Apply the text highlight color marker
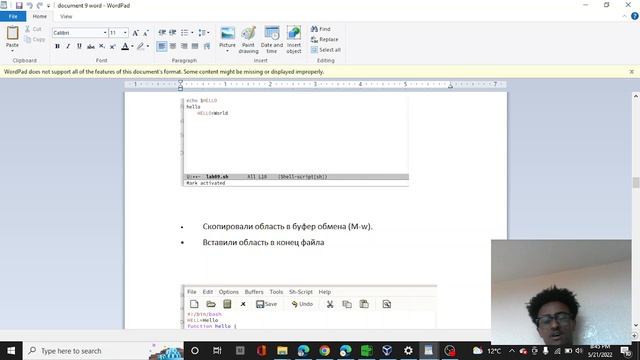Screen dimensions: 640x360 (x=140, y=46)
